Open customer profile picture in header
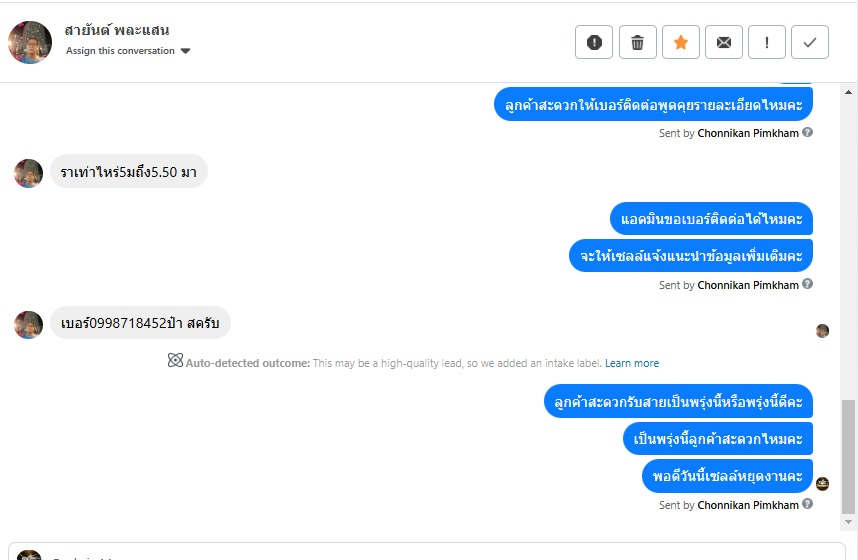This screenshot has height=560, width=858. pos(30,42)
